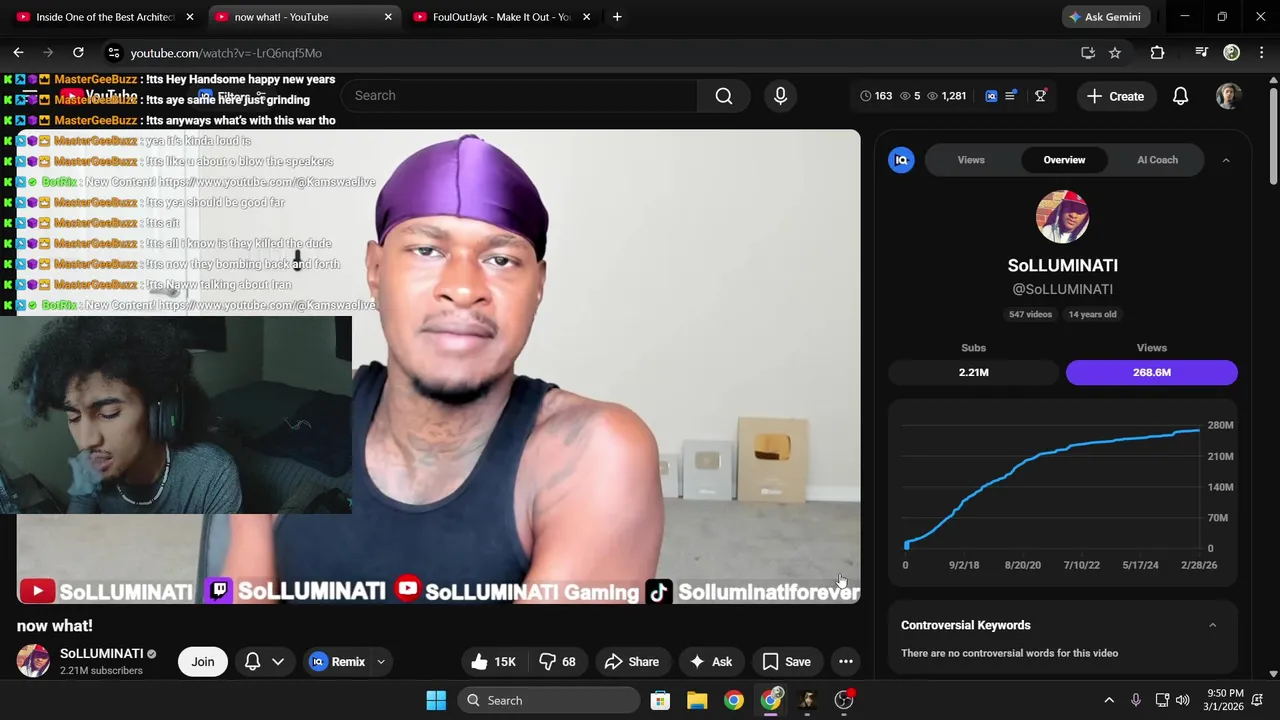This screenshot has height=720, width=1280.
Task: Switch to AI Coach tab in IQ panel
Action: click(x=1157, y=160)
